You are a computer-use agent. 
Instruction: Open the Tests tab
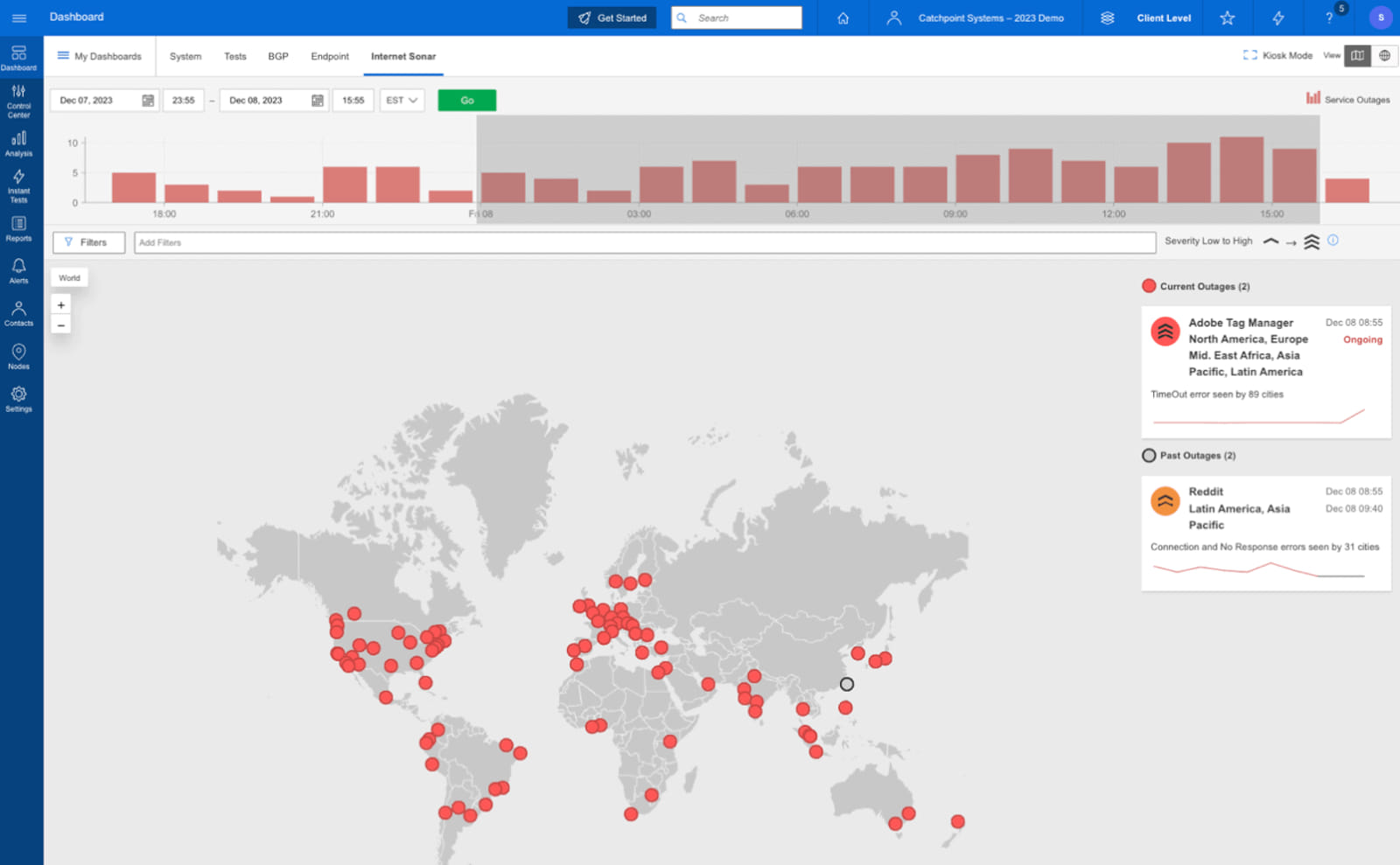click(x=235, y=56)
